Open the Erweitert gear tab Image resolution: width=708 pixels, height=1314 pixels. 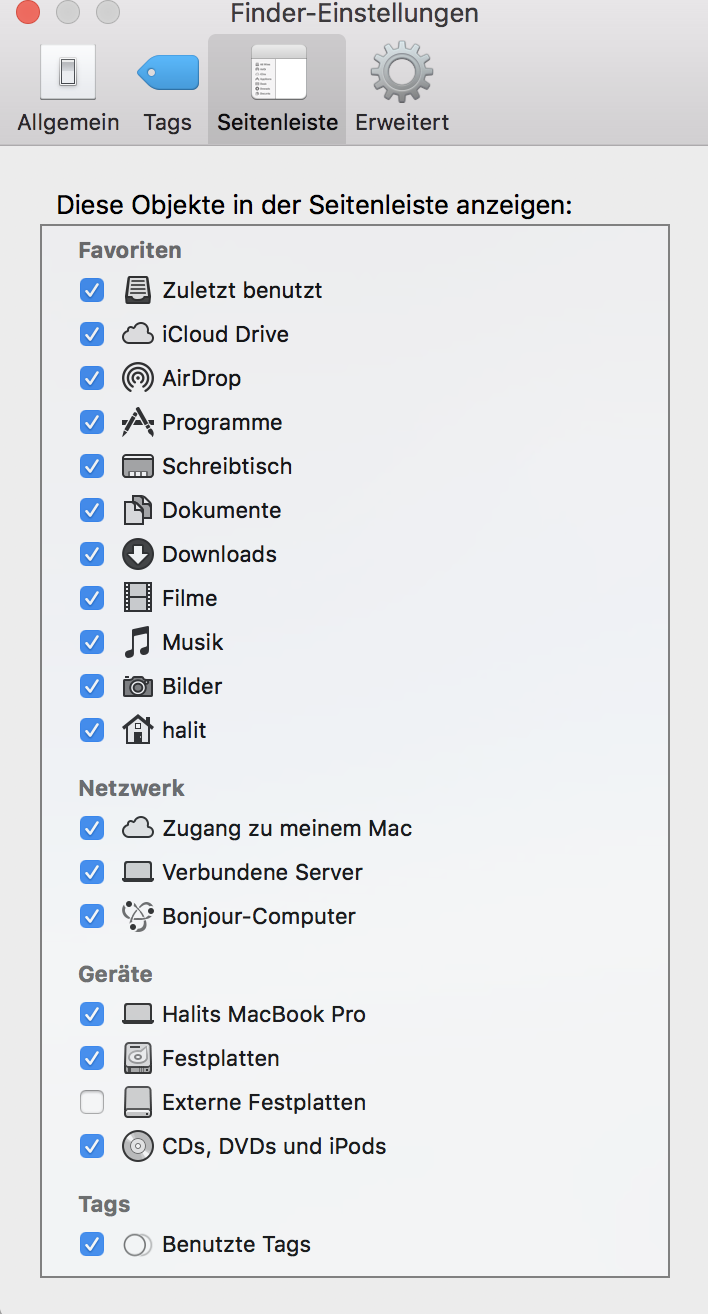[x=402, y=90]
